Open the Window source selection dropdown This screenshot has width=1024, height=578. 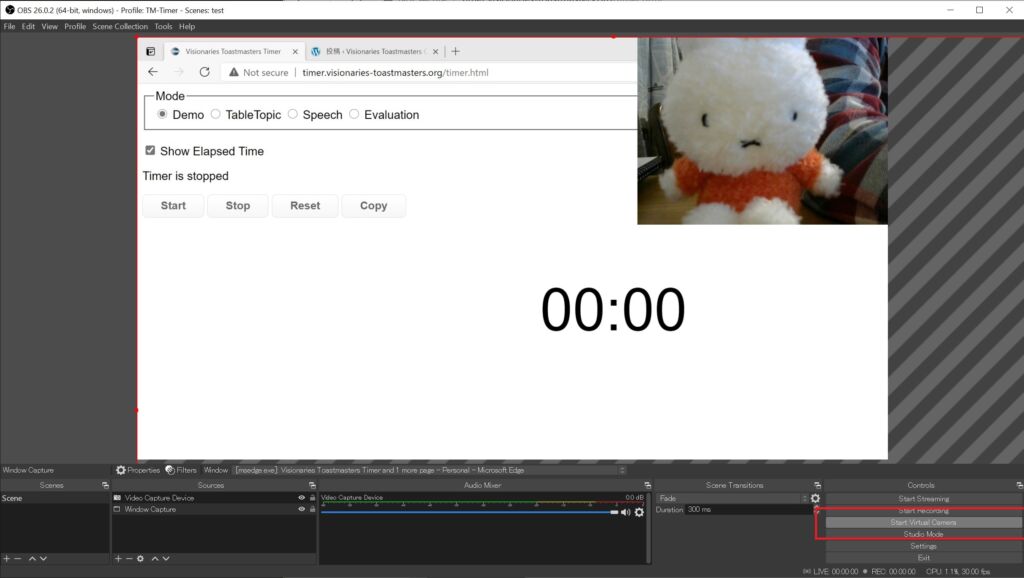(430, 470)
